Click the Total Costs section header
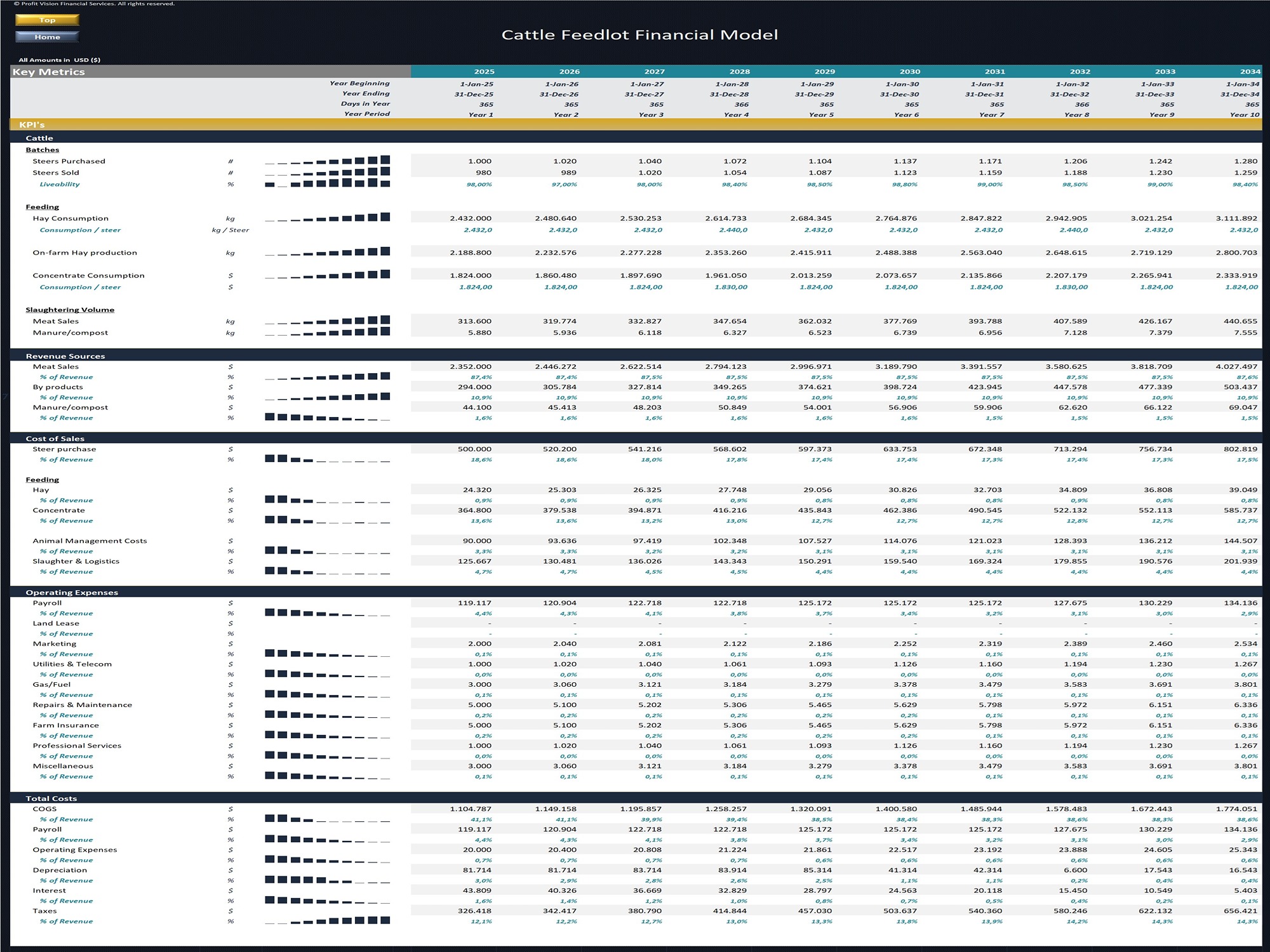The image size is (1270, 952). (51, 798)
